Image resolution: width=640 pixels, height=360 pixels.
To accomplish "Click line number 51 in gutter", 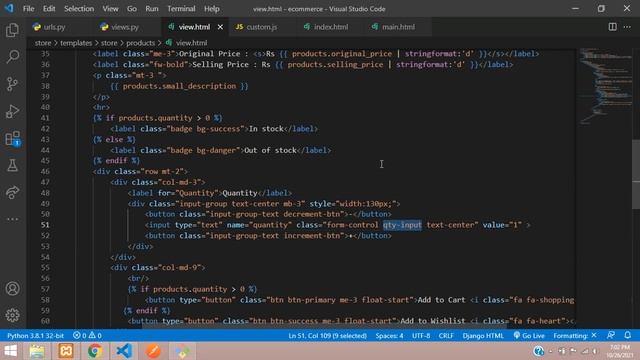I will (45, 225).
